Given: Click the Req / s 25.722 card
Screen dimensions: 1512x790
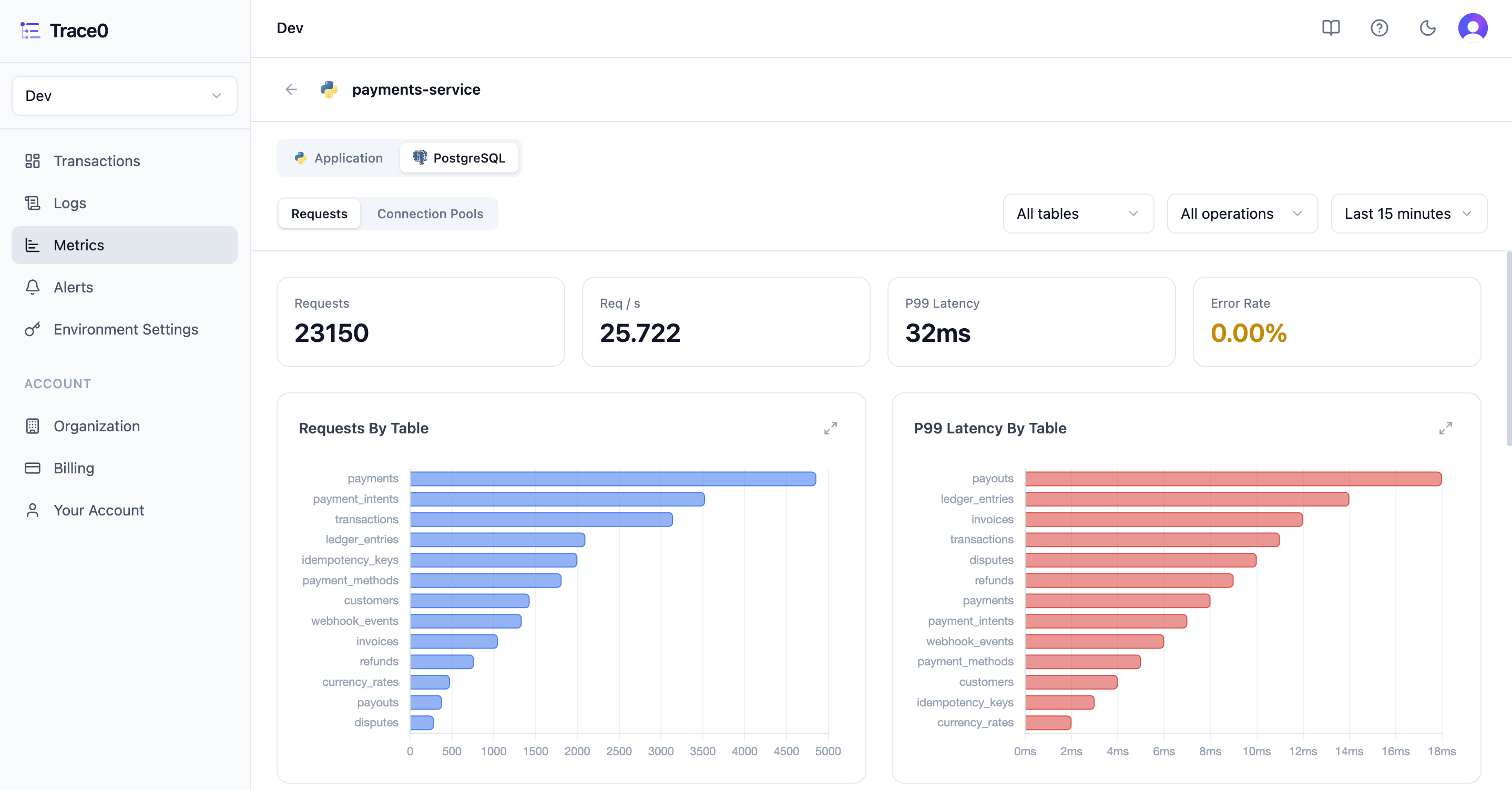Looking at the screenshot, I should [x=726, y=322].
